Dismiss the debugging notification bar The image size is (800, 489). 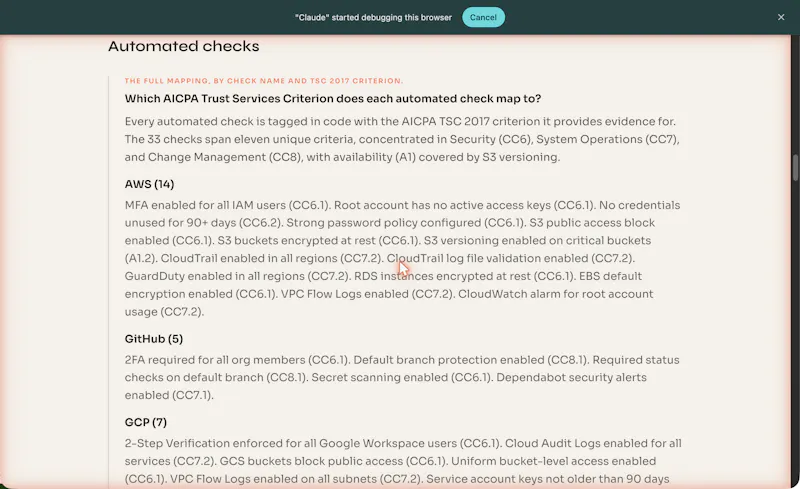coord(781,17)
